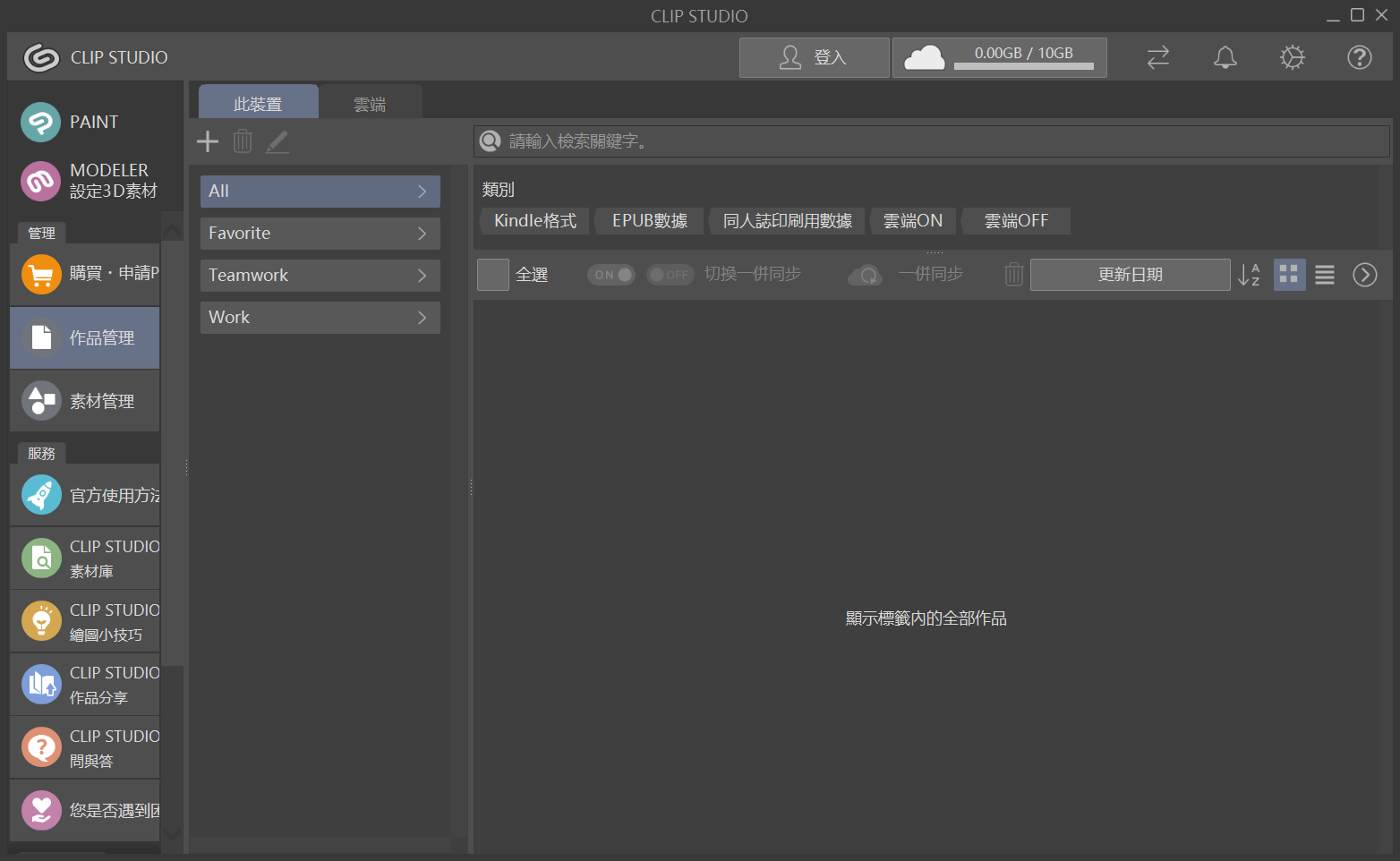Click cloud 一併同步 sync icon
The height and width of the screenshot is (861, 1400).
click(x=866, y=275)
